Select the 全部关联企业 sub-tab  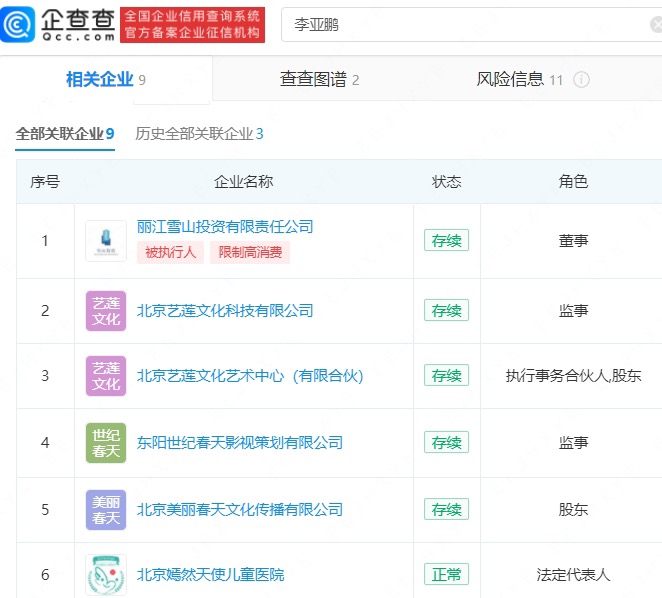65,134
